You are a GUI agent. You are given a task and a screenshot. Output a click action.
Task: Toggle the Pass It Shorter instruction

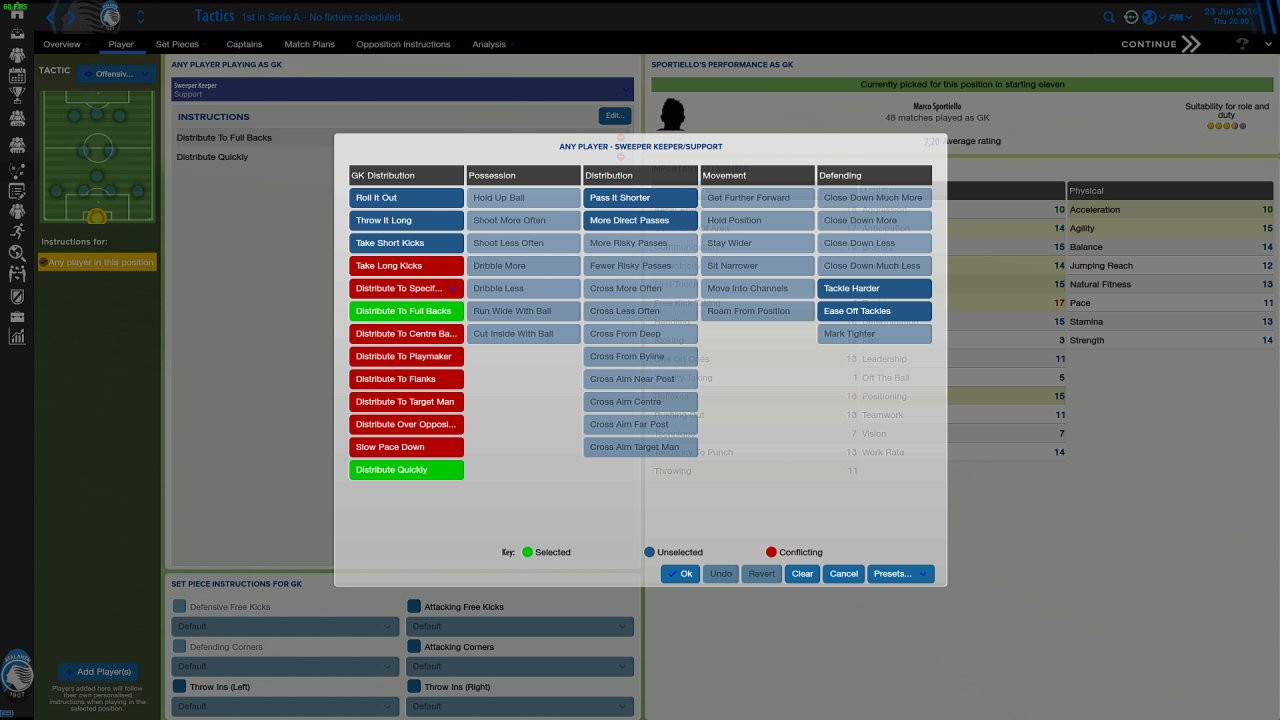pos(640,198)
